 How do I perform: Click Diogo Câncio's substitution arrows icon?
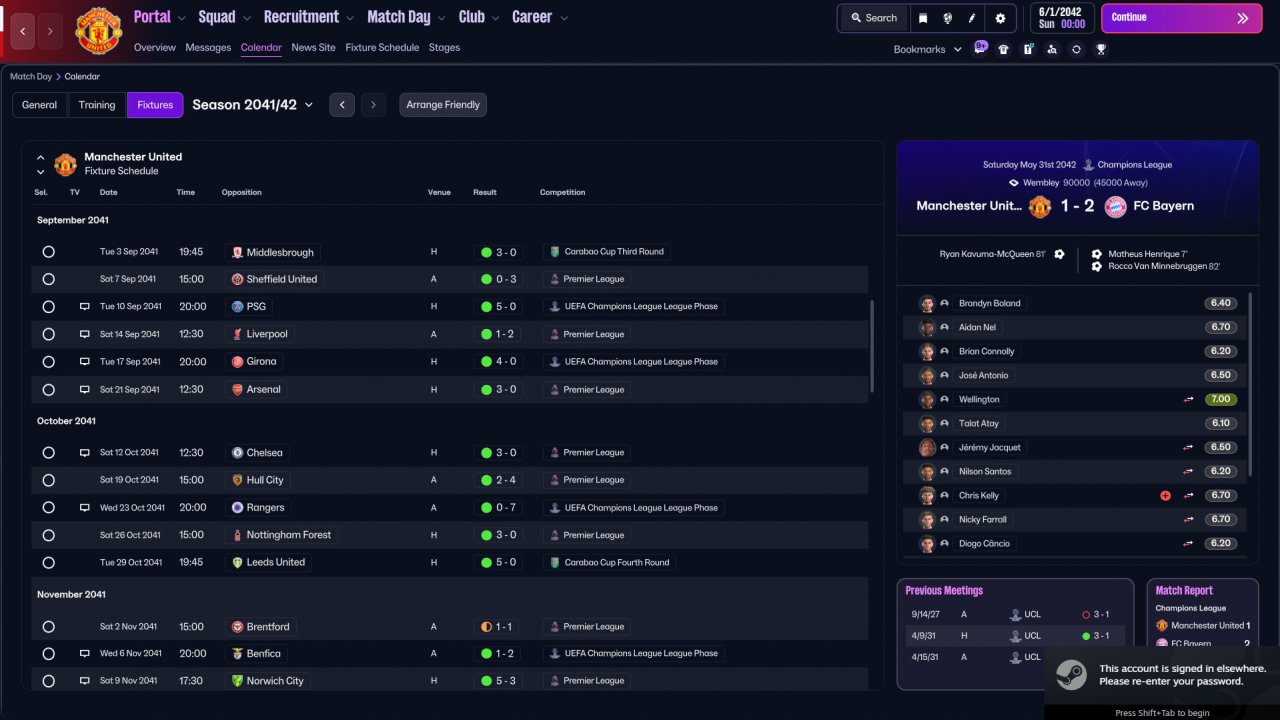1188,544
